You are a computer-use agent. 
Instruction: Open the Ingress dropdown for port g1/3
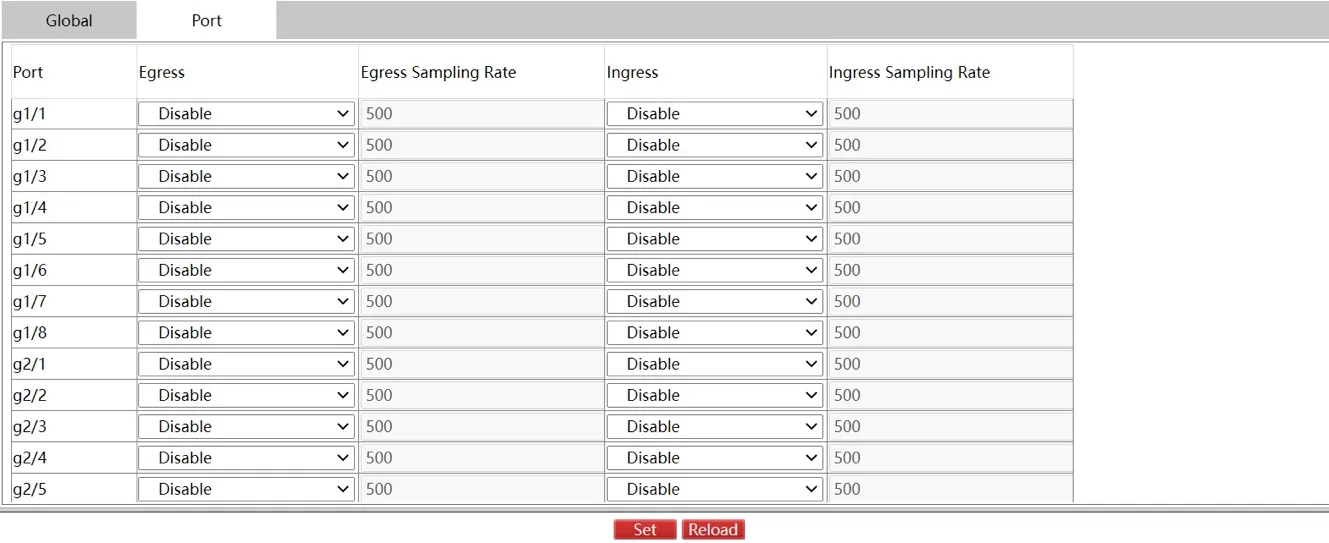click(714, 176)
